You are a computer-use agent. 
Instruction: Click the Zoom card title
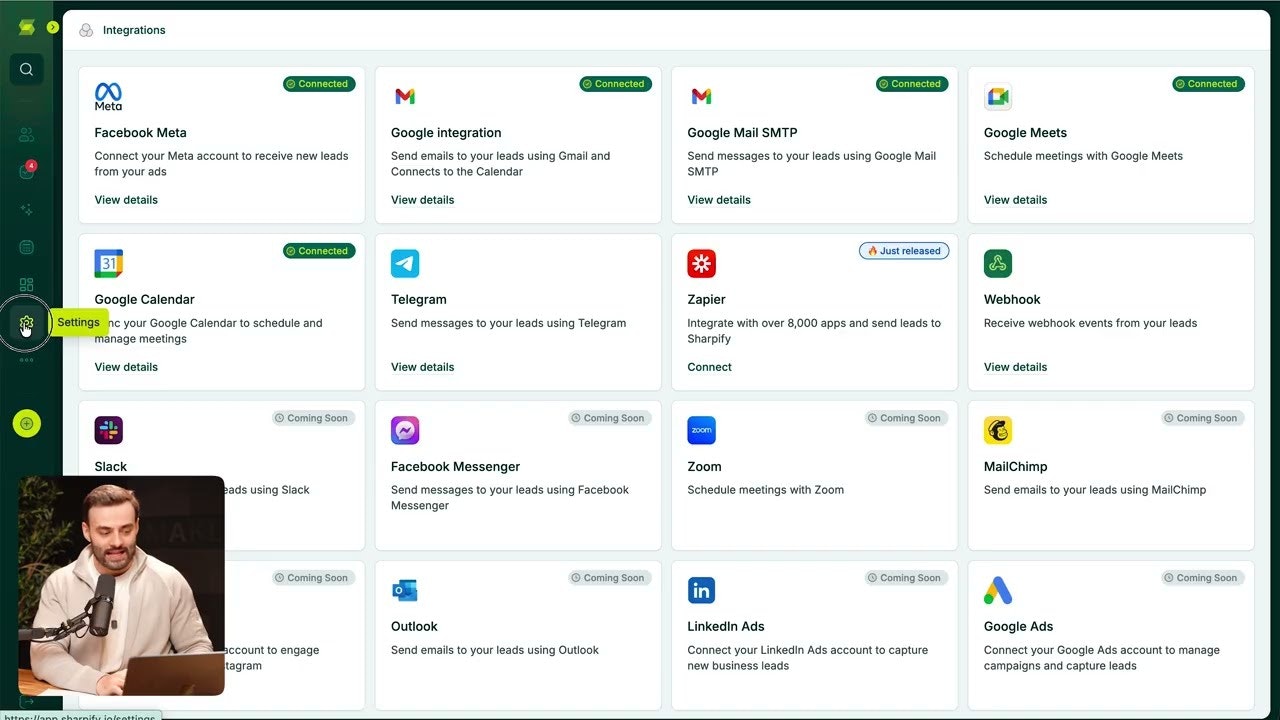click(704, 467)
